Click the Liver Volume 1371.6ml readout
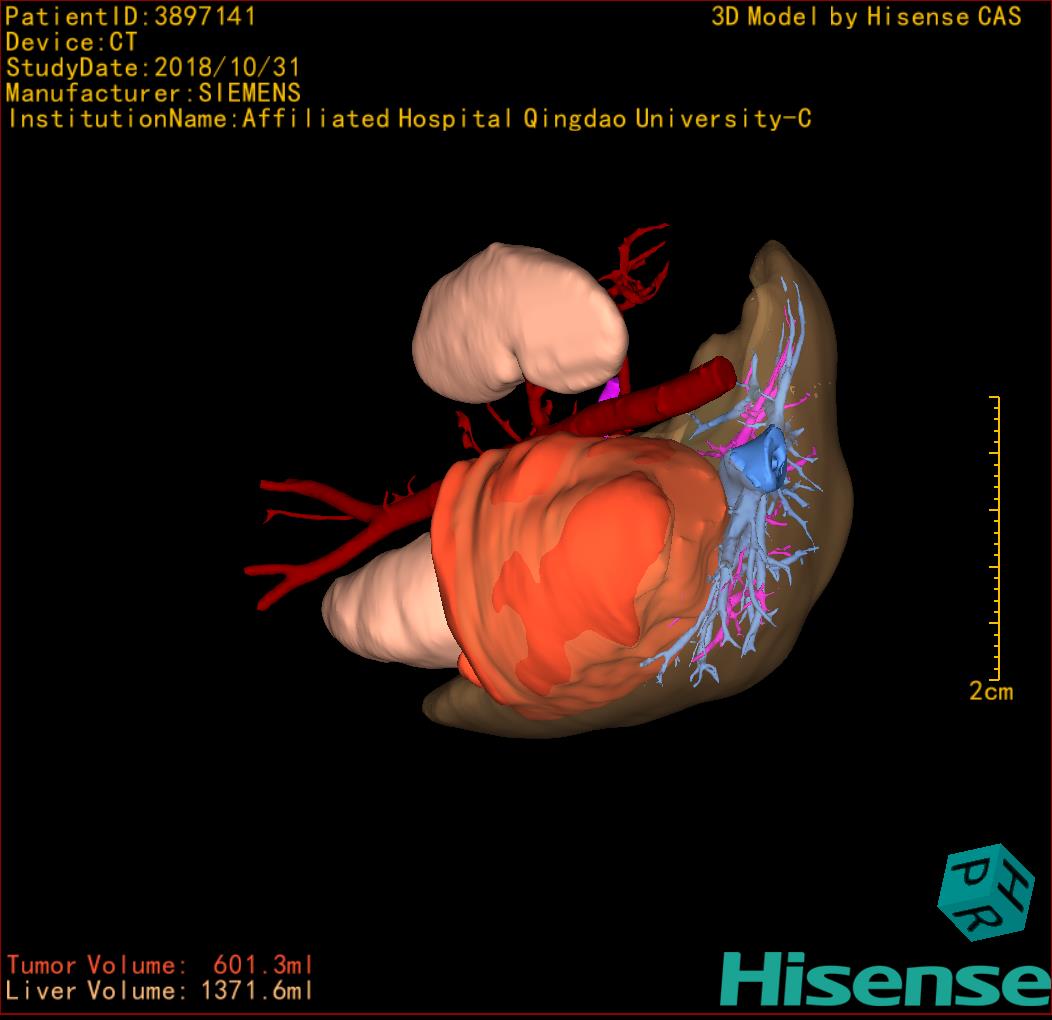This screenshot has height=1020, width=1052. click(x=160, y=991)
